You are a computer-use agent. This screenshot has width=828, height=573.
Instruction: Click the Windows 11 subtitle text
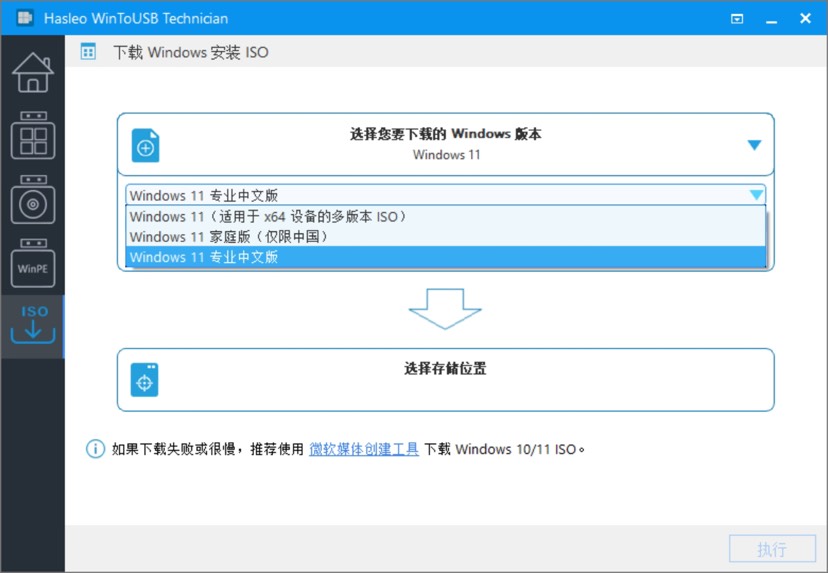click(x=446, y=155)
